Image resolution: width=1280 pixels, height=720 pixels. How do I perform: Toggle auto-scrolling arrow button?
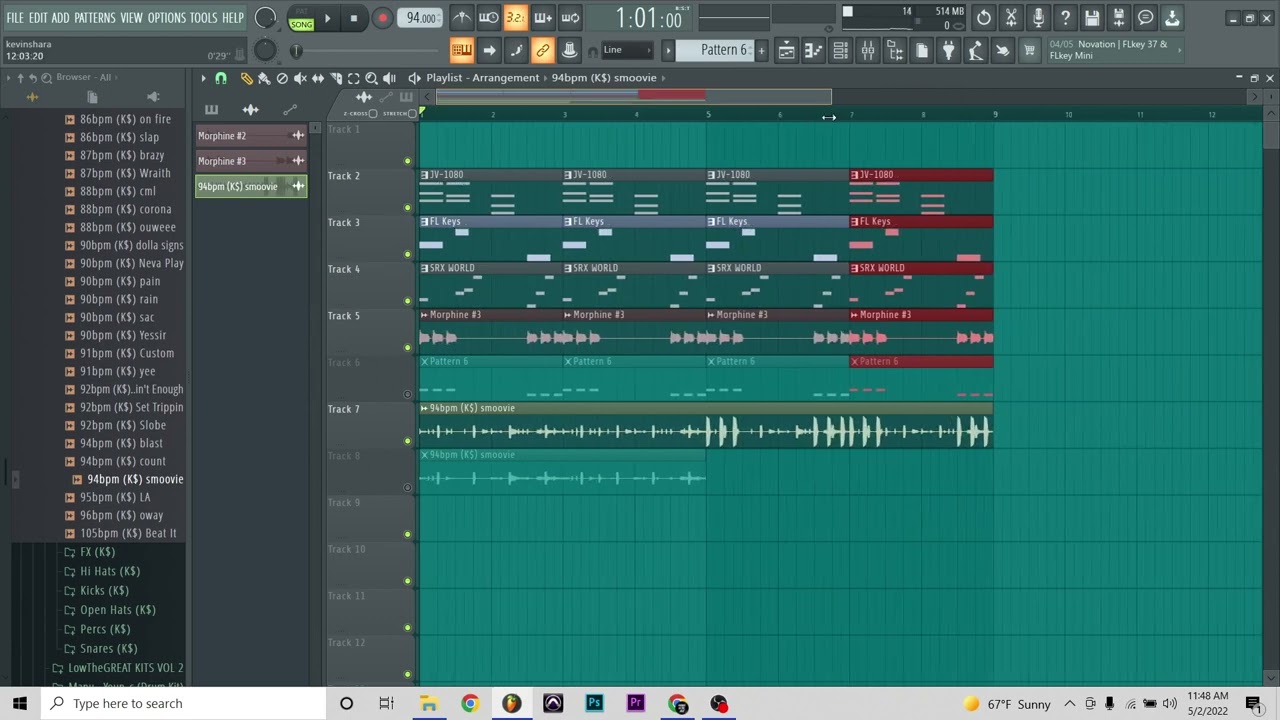[489, 50]
